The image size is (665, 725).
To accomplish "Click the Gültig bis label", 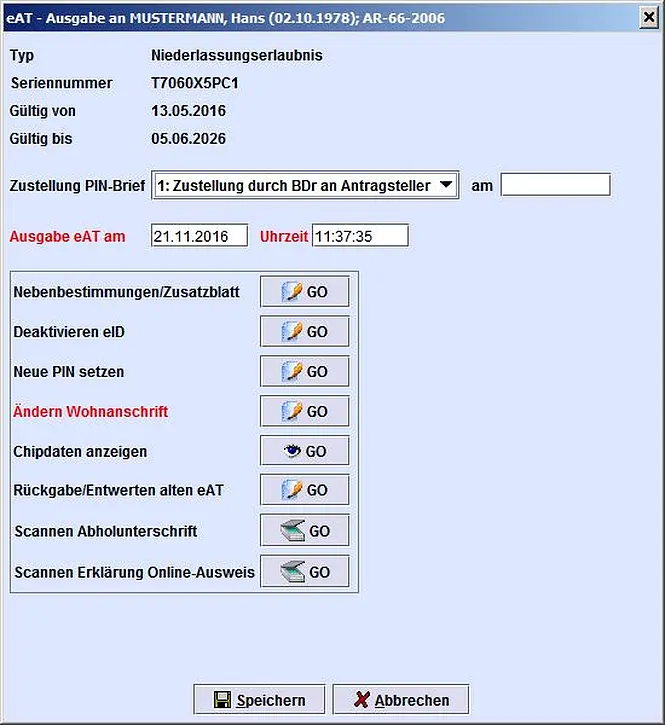I will pos(41,139).
